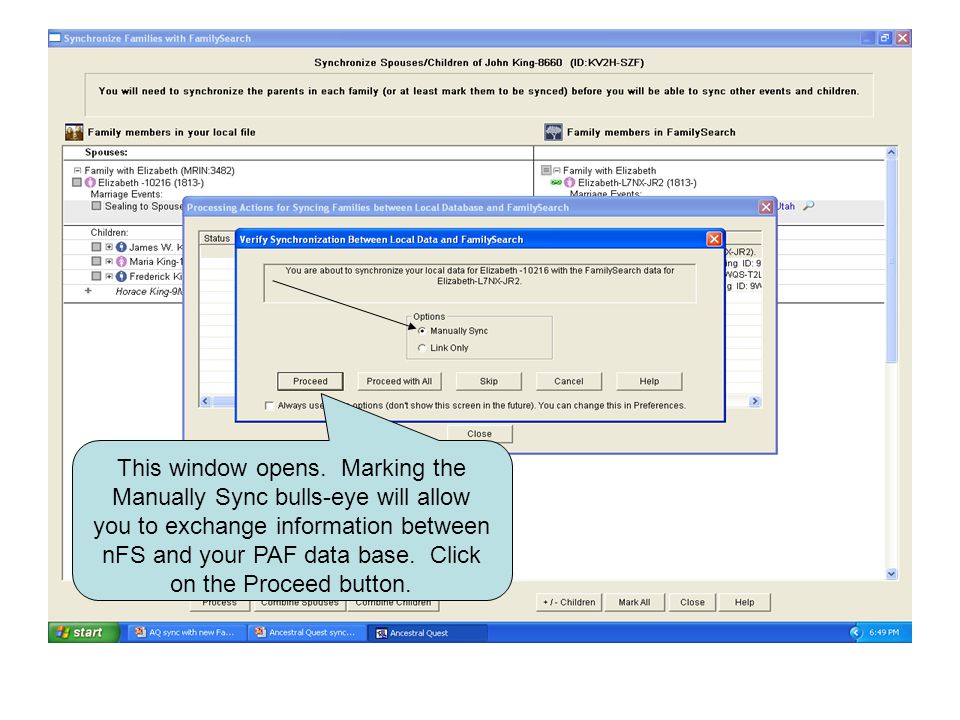The image size is (960, 720).
Task: Close the Verify Synchronization dialog
Action: coord(714,239)
